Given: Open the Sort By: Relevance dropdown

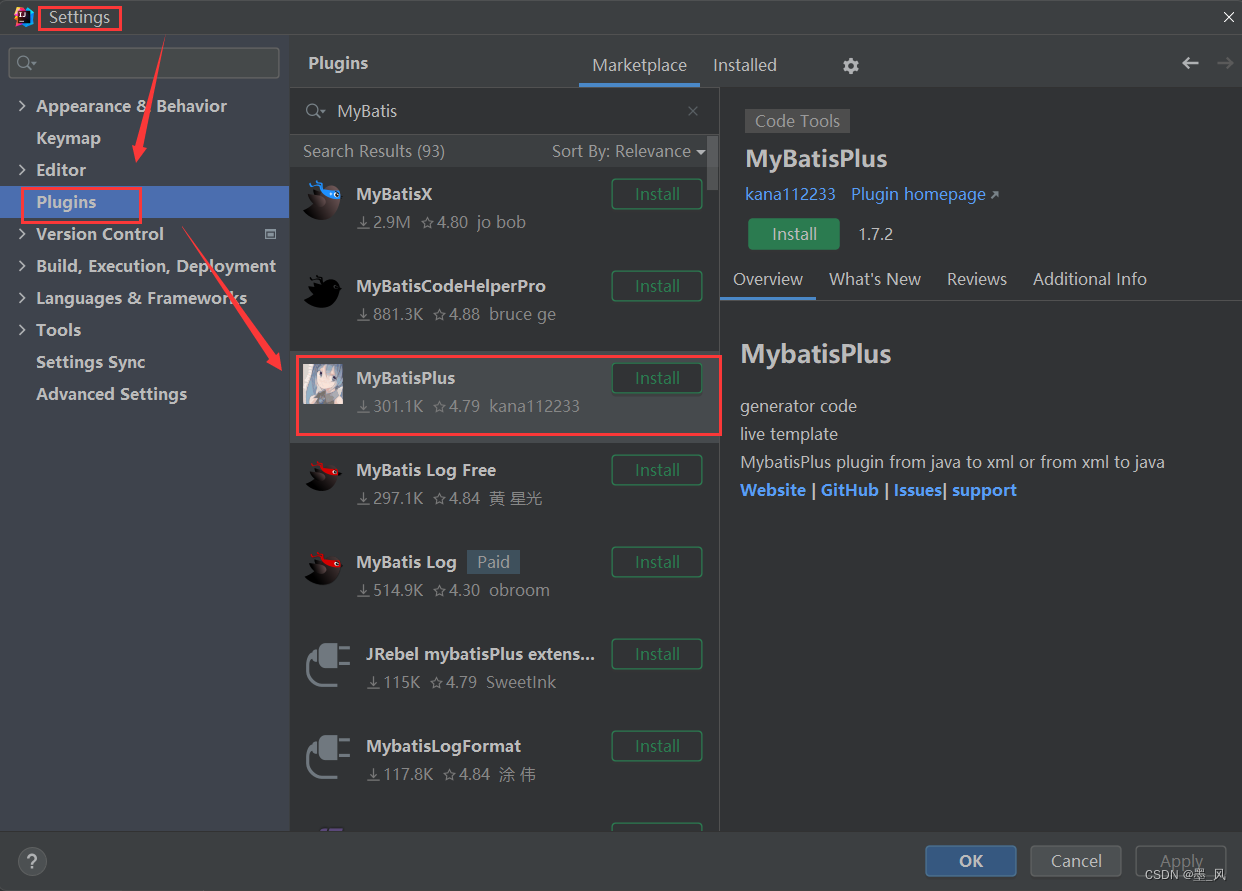Looking at the screenshot, I should pos(628,151).
